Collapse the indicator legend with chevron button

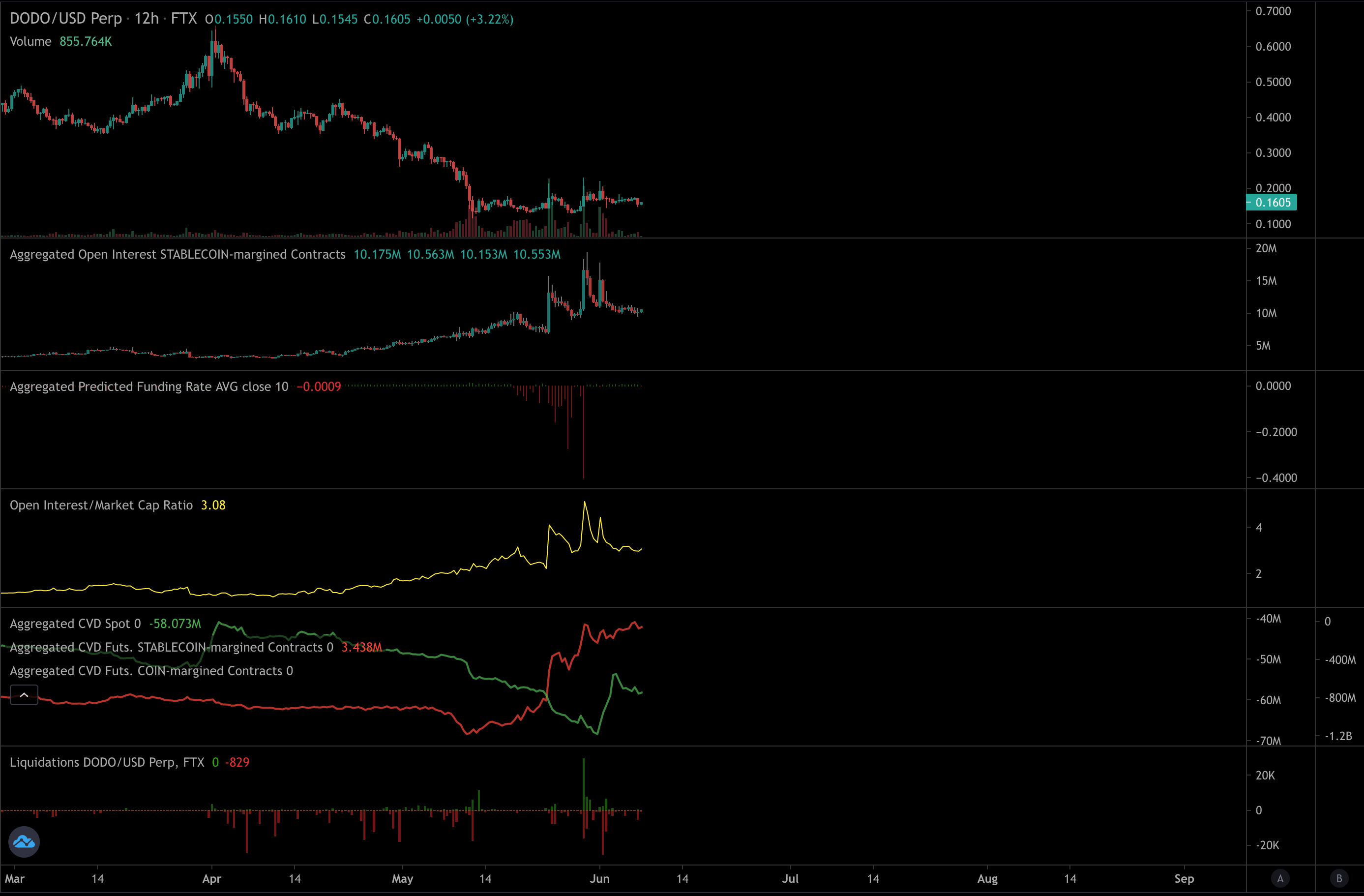pos(24,695)
